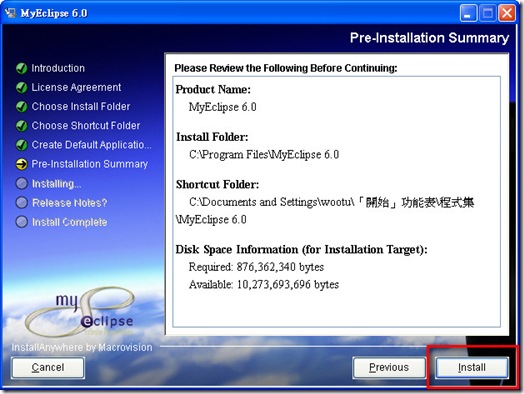The image size is (524, 394).
Task: Select the Installing... step label
Action: [56, 184]
